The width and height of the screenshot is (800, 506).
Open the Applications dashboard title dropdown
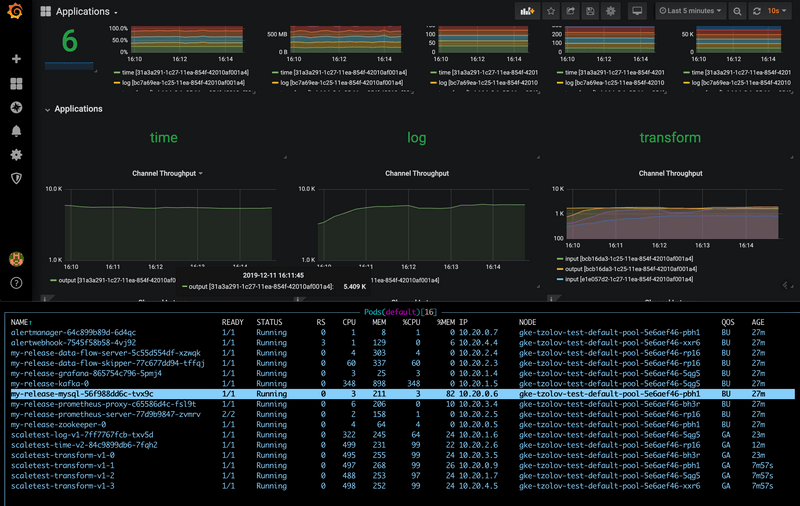[x=86, y=11]
